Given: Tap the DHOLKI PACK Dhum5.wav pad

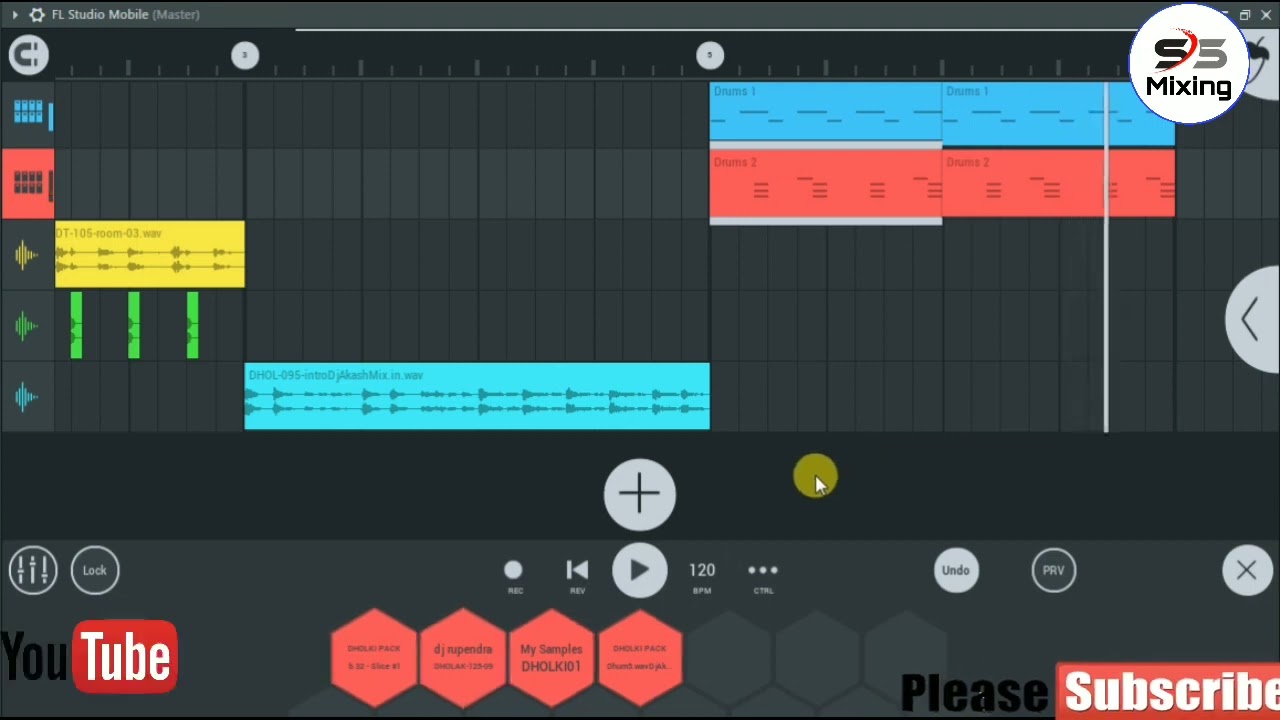Looking at the screenshot, I should coord(640,657).
